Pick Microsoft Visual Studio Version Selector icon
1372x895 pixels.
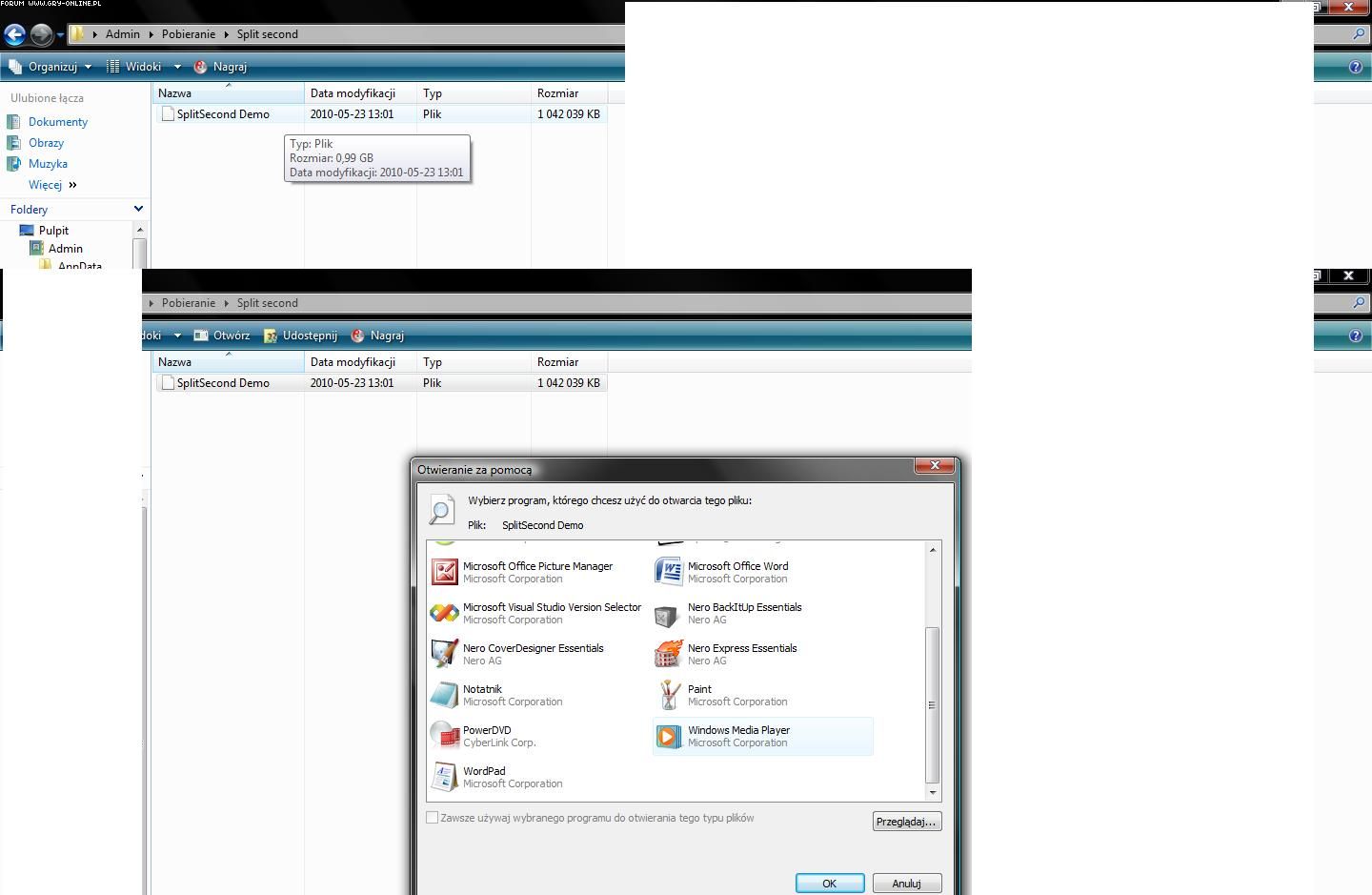pyautogui.click(x=444, y=613)
